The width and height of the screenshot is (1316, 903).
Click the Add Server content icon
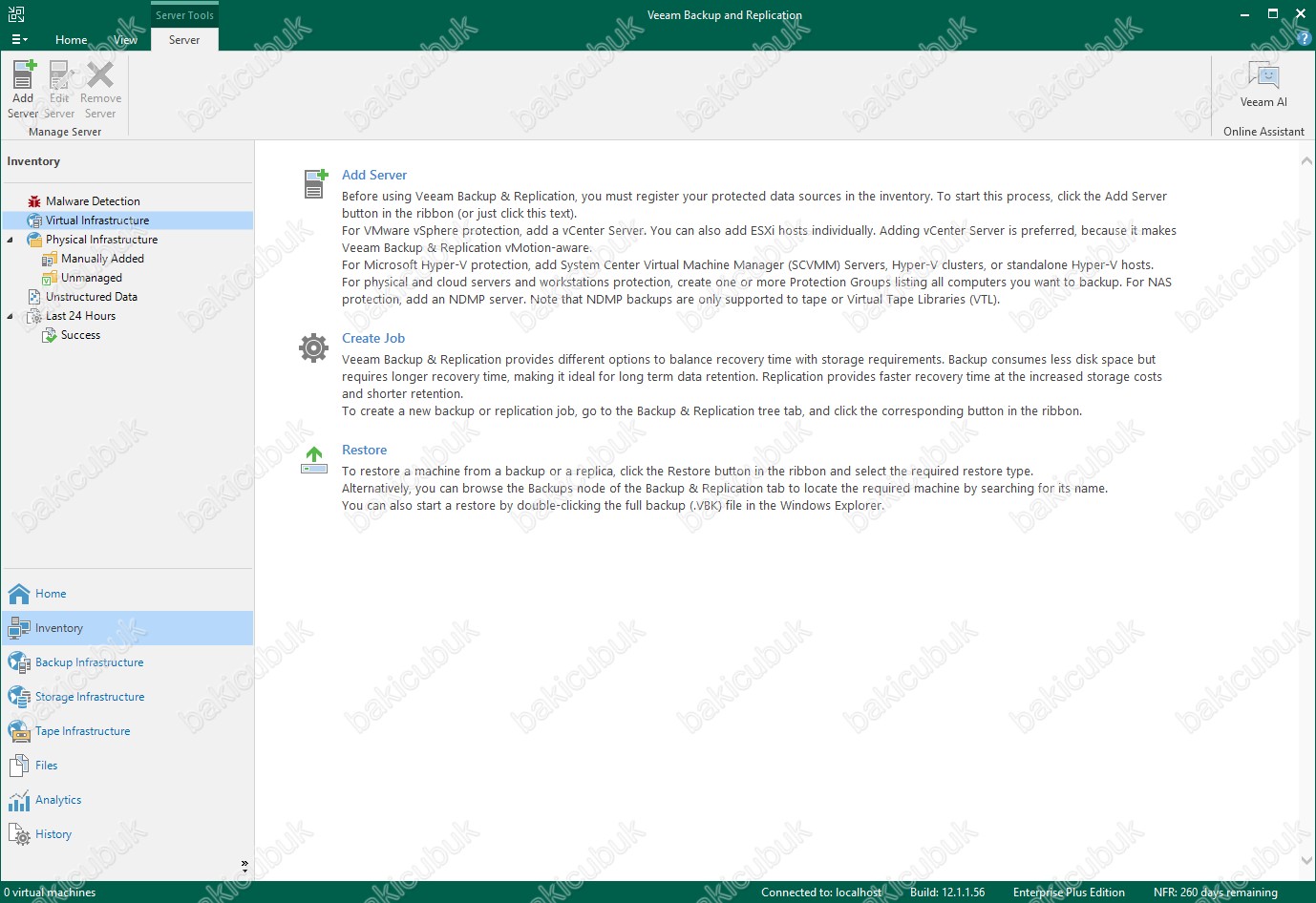point(315,183)
